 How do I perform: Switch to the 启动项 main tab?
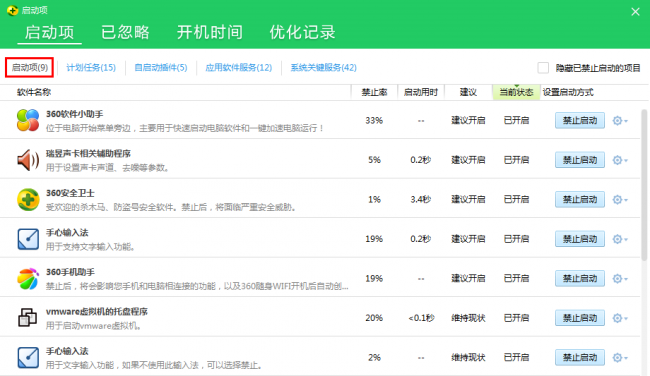49,32
